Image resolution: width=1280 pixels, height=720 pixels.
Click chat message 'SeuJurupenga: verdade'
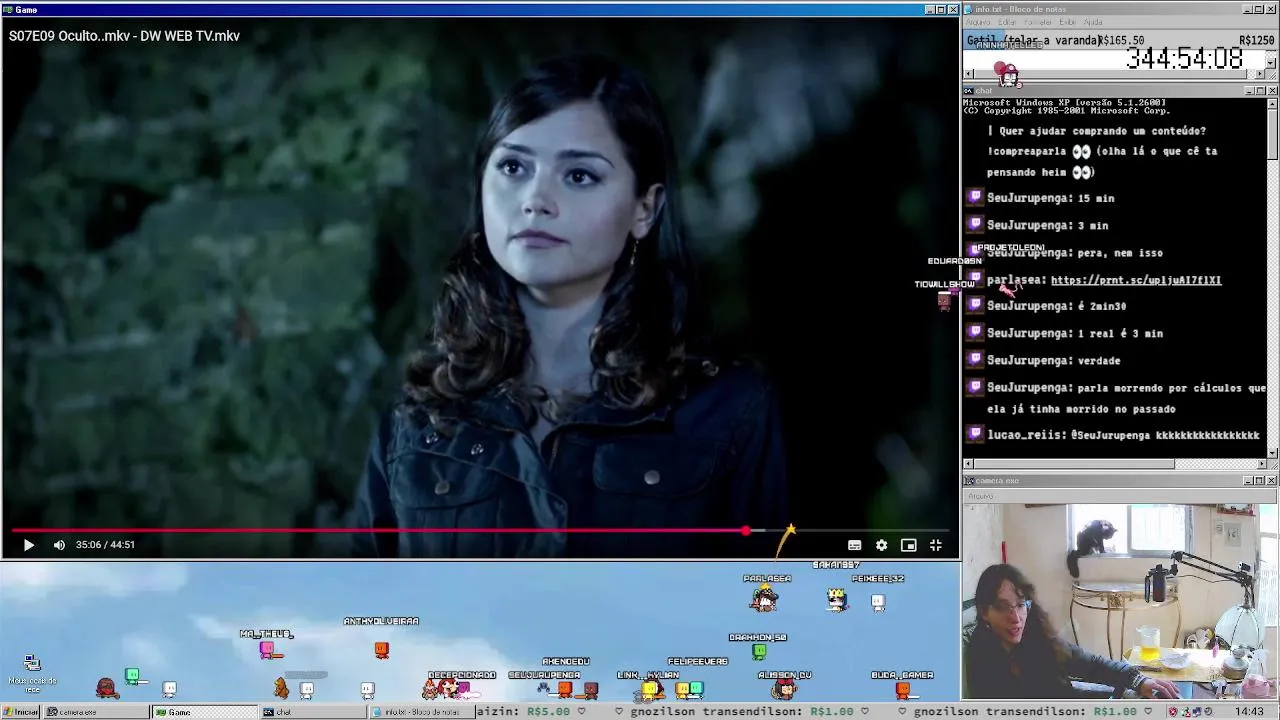pyautogui.click(x=1054, y=361)
